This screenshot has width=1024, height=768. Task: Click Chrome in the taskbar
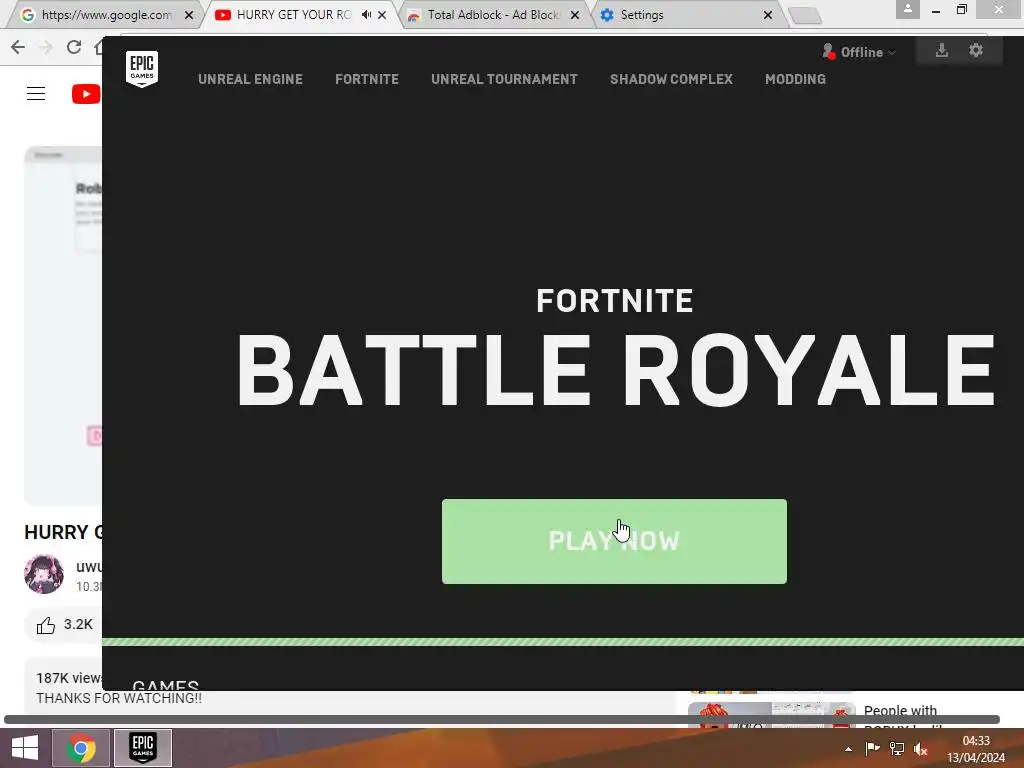tap(81, 748)
